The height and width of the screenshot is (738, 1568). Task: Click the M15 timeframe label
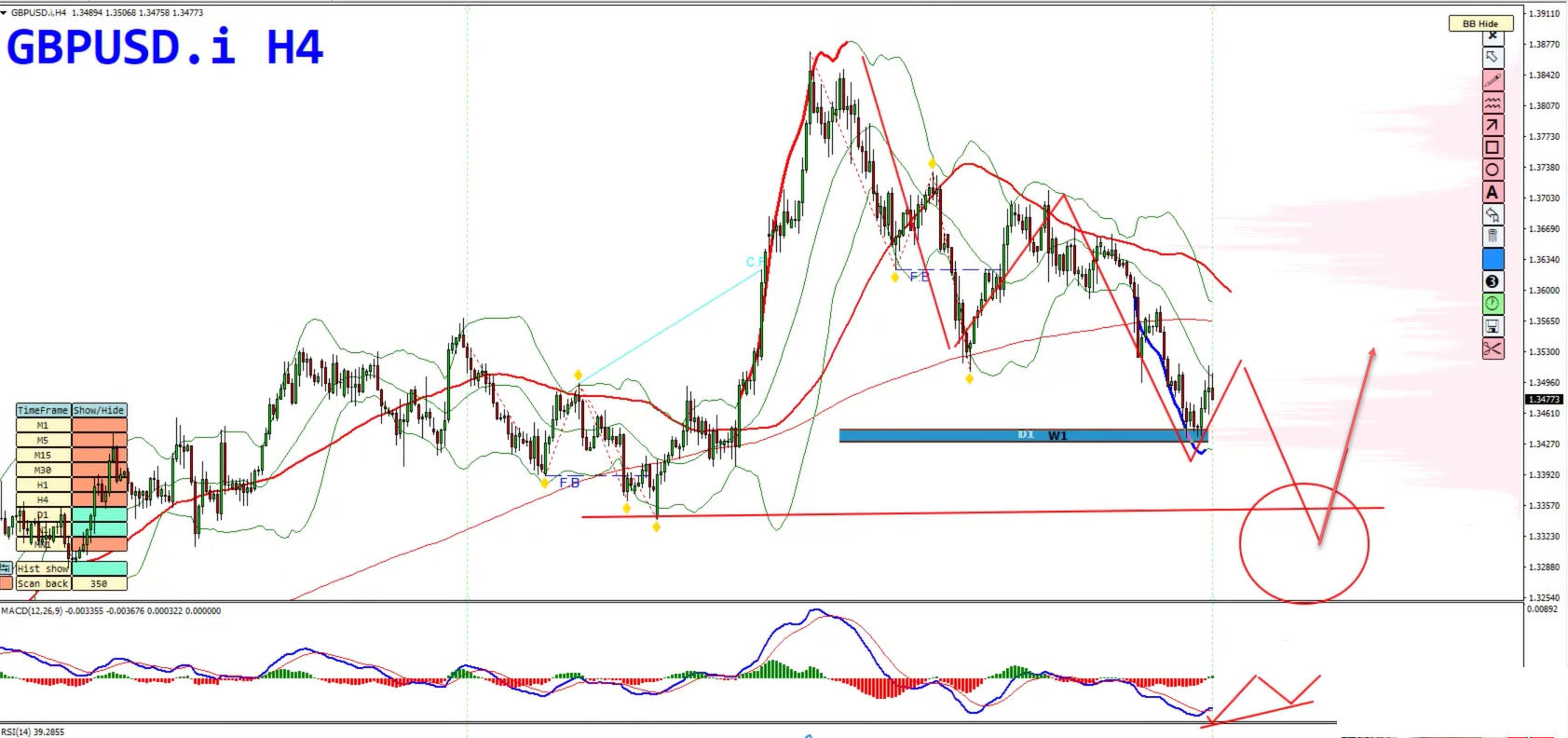(x=43, y=455)
